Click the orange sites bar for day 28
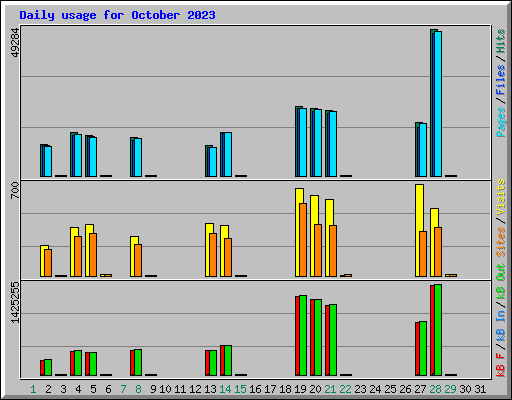This screenshot has width=512, height=400. tap(438, 252)
